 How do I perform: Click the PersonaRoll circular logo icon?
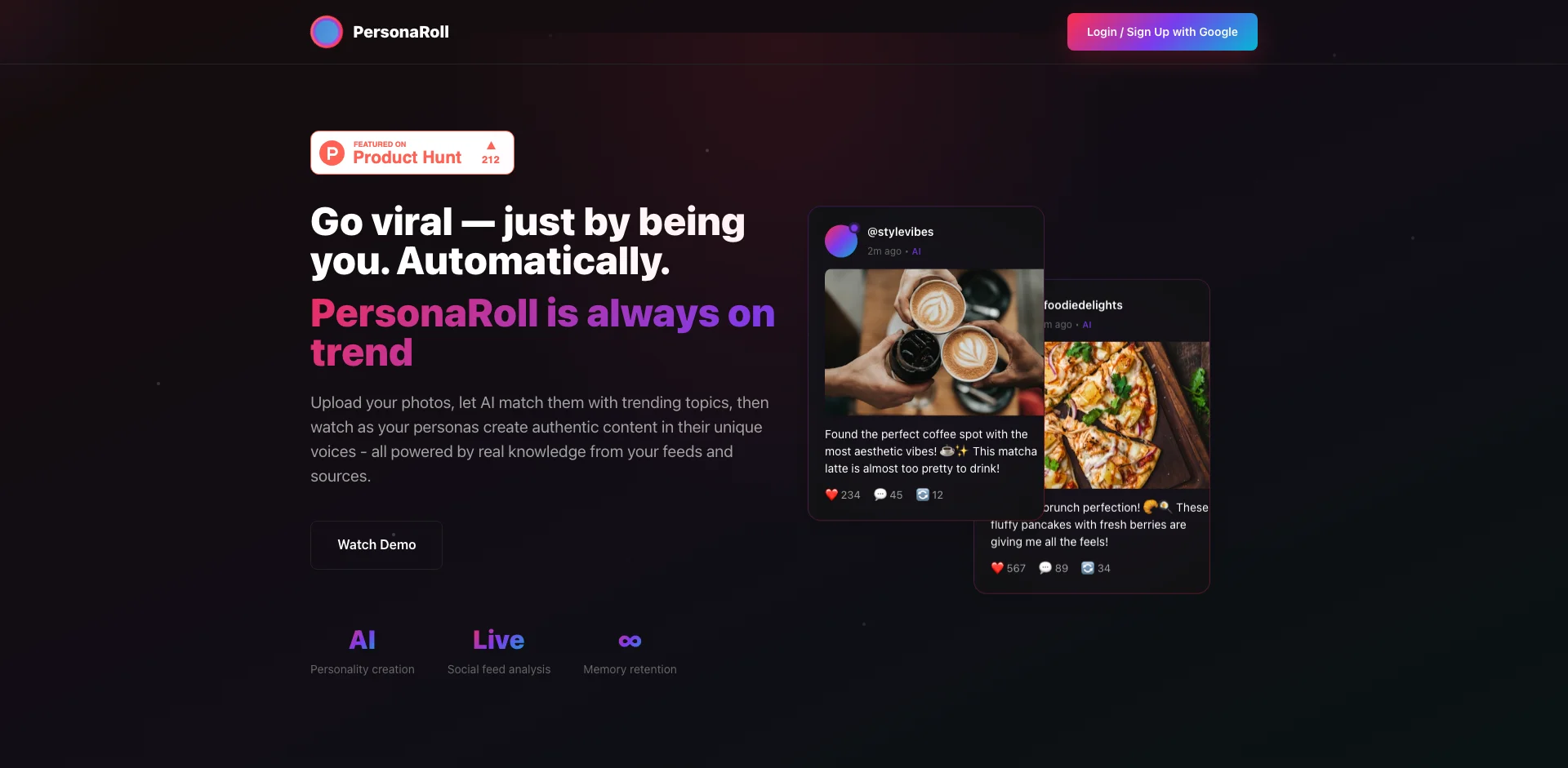point(327,32)
